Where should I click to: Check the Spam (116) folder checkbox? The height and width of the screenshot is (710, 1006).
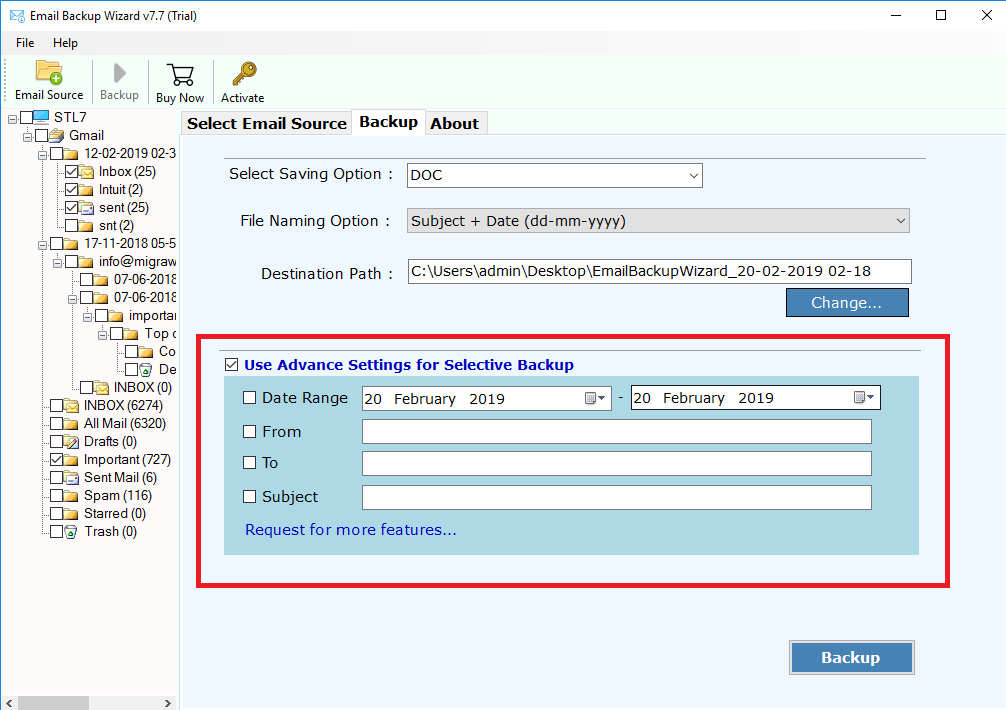[56, 496]
